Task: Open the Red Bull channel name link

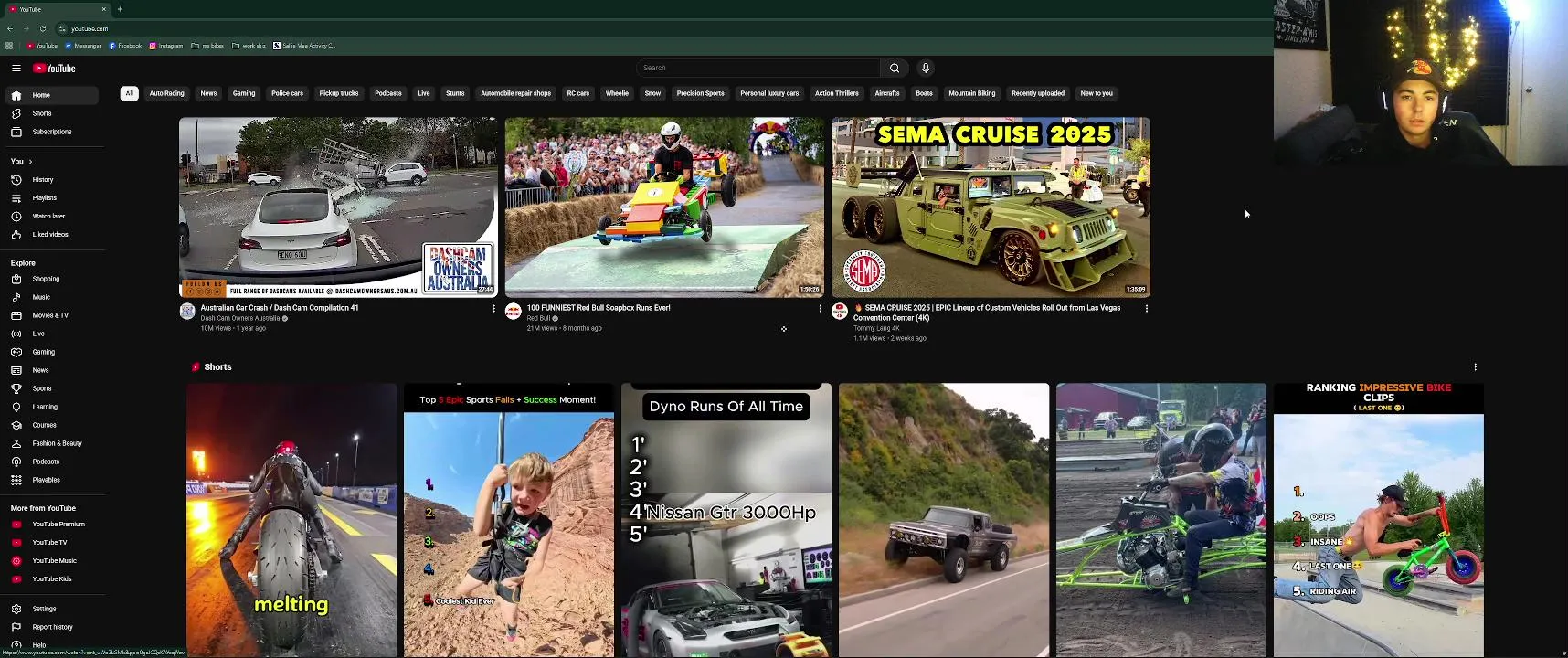Action: point(538,319)
